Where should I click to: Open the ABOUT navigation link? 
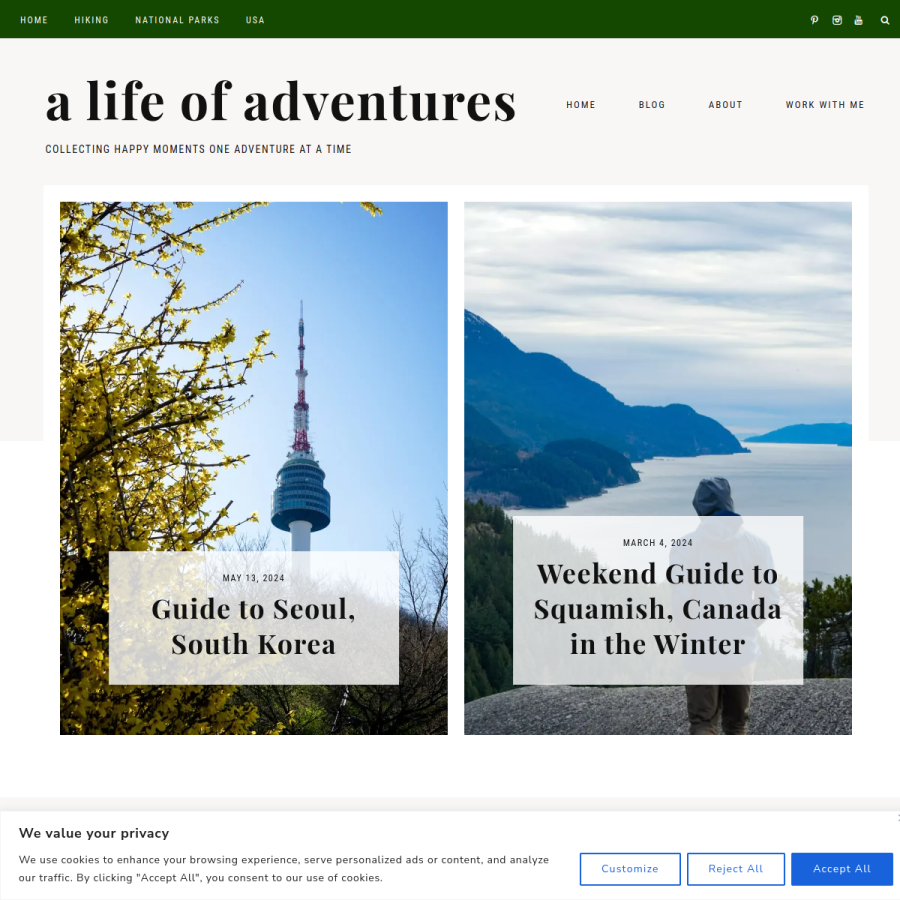coord(725,104)
